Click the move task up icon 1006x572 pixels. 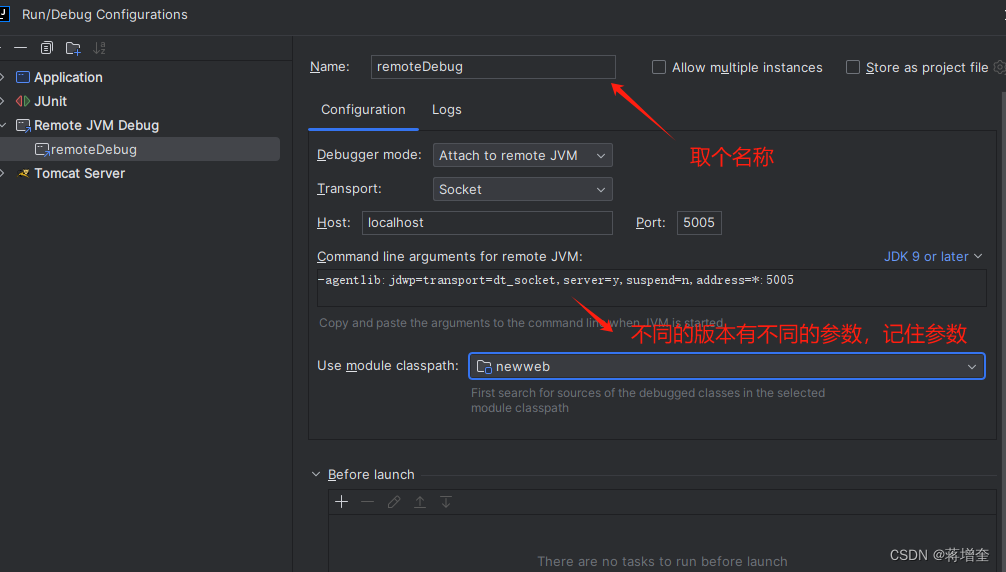click(420, 501)
